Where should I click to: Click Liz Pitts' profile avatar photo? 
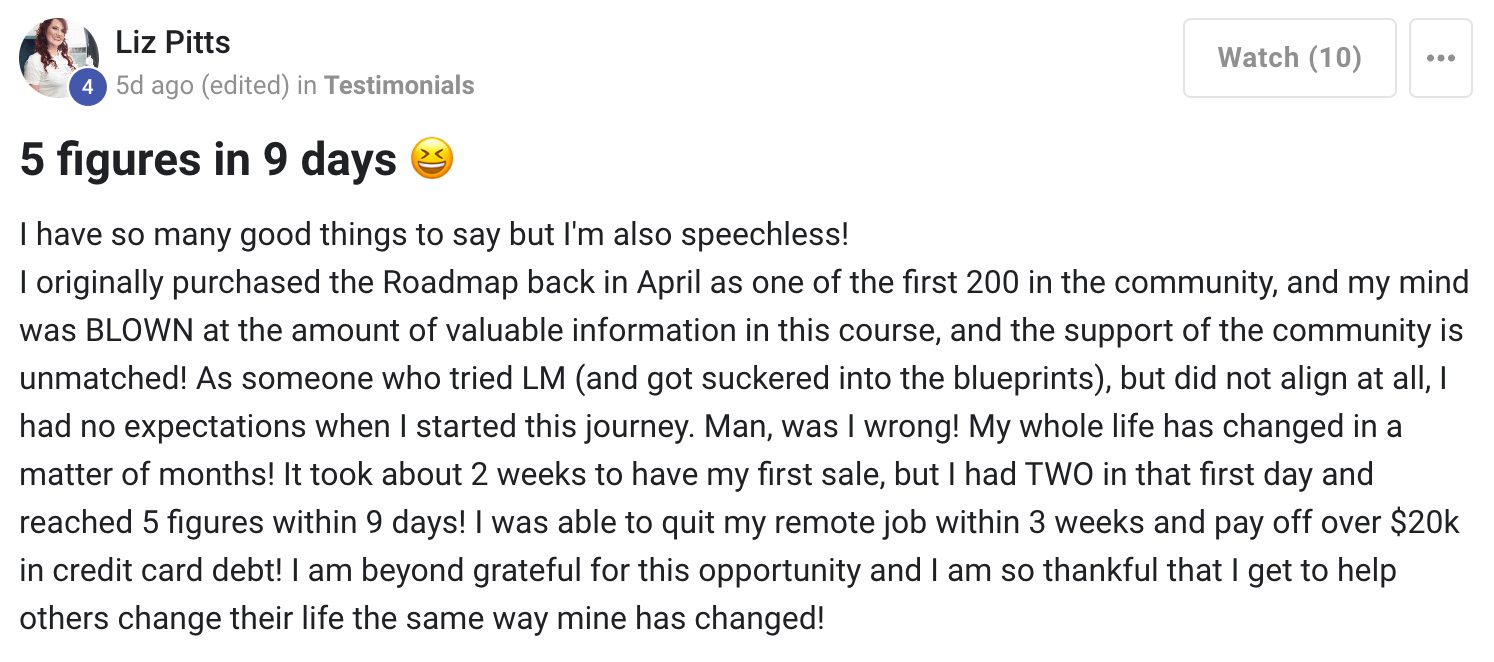[58, 54]
